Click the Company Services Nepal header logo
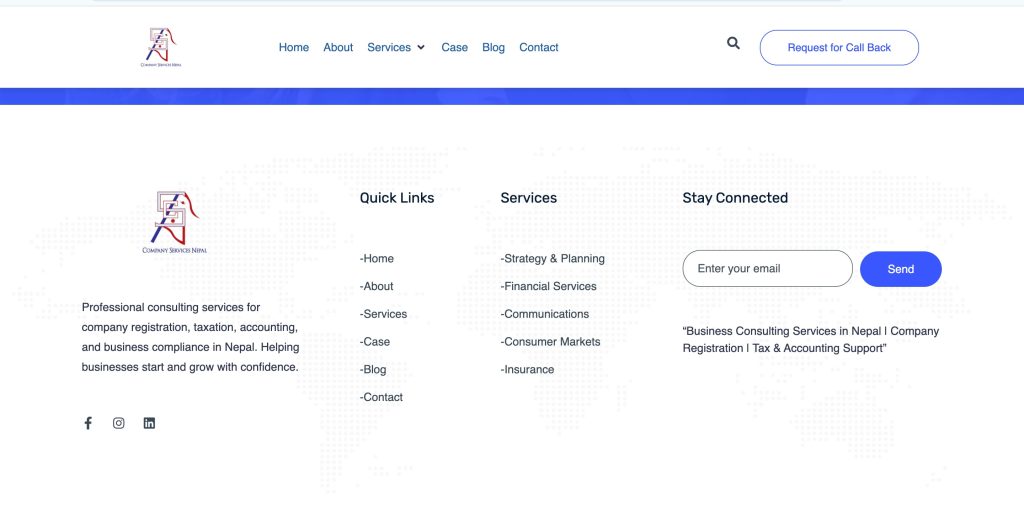This screenshot has height=529, width=1024. pyautogui.click(x=161, y=47)
